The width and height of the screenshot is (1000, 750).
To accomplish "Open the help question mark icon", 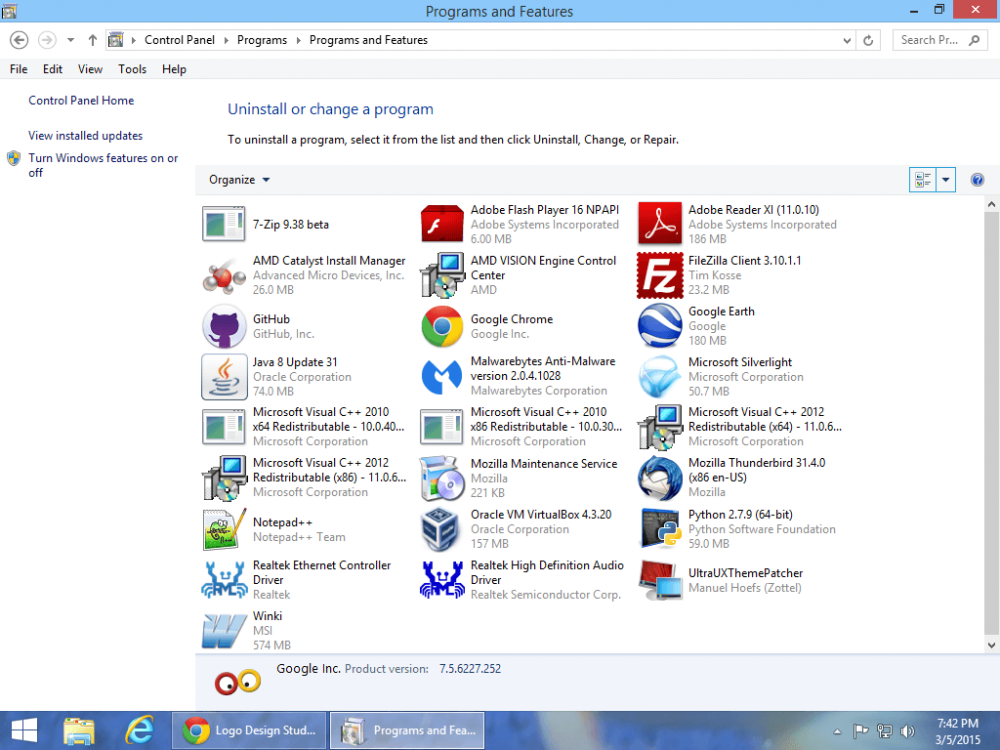I will 976,180.
